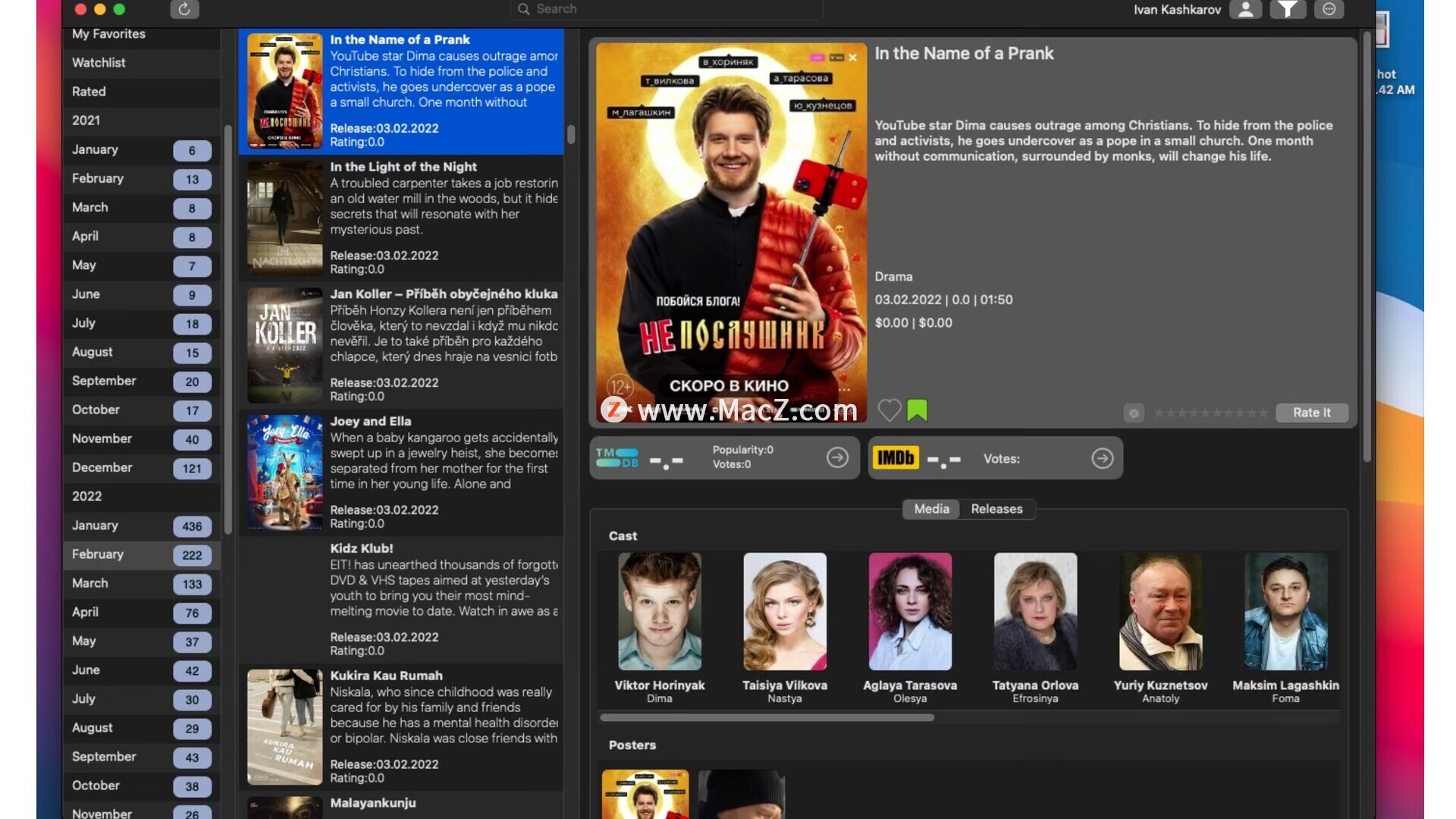
Task: Select Kidz Klub! movie entry
Action: [401, 600]
